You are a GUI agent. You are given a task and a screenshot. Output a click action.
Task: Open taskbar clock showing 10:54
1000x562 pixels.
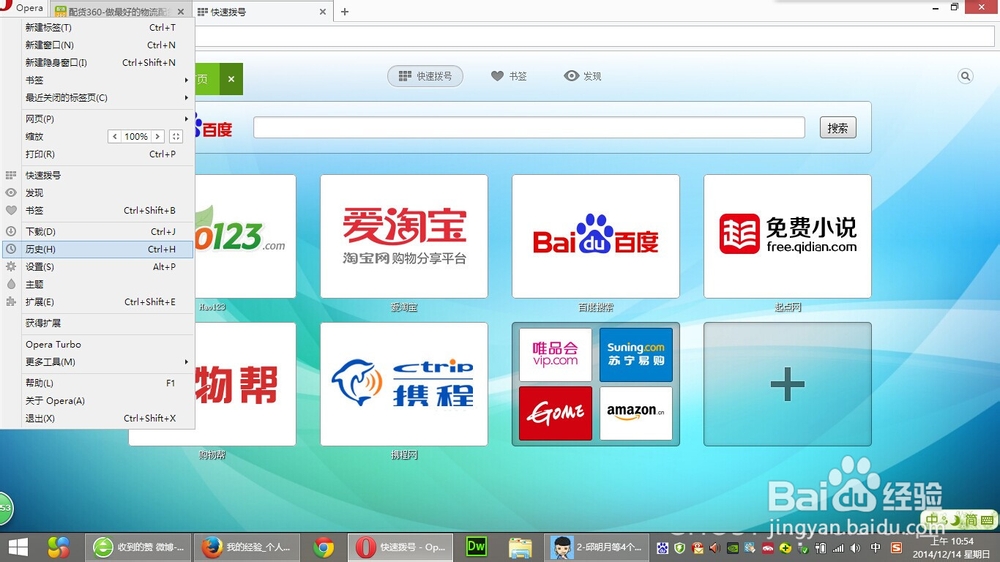pos(951,548)
